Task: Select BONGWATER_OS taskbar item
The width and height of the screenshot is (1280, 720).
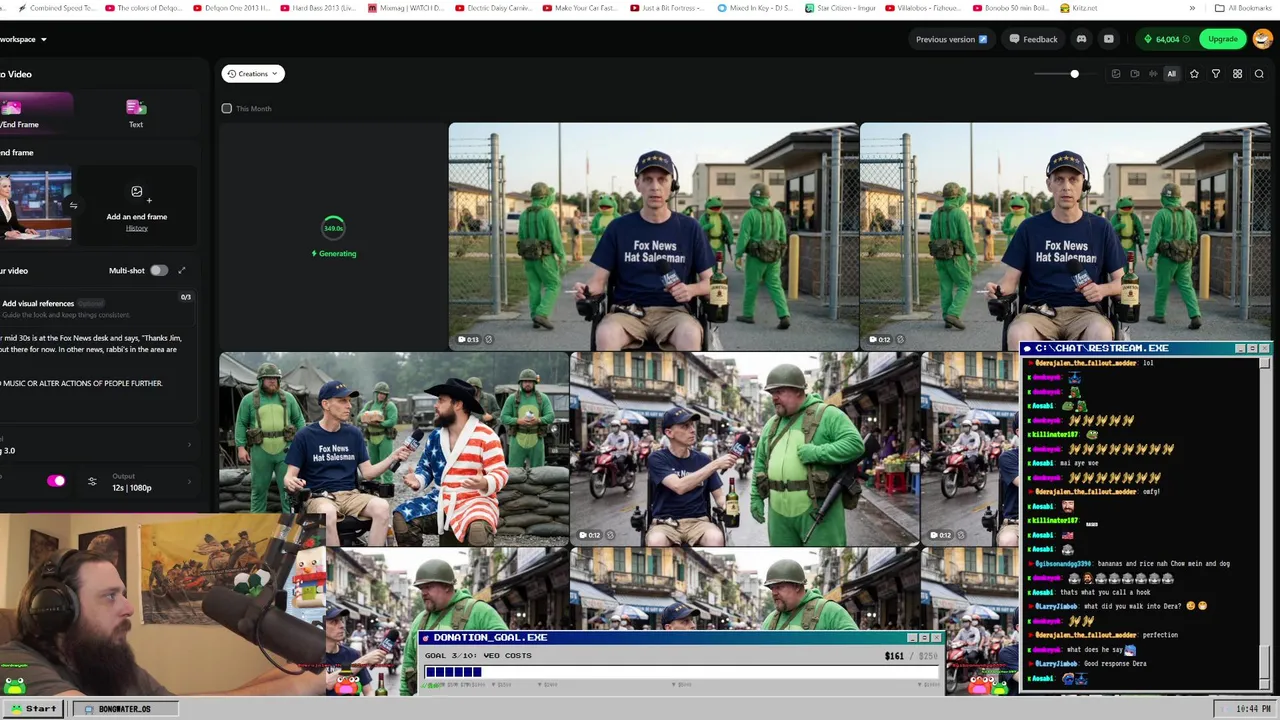Action: point(124,709)
